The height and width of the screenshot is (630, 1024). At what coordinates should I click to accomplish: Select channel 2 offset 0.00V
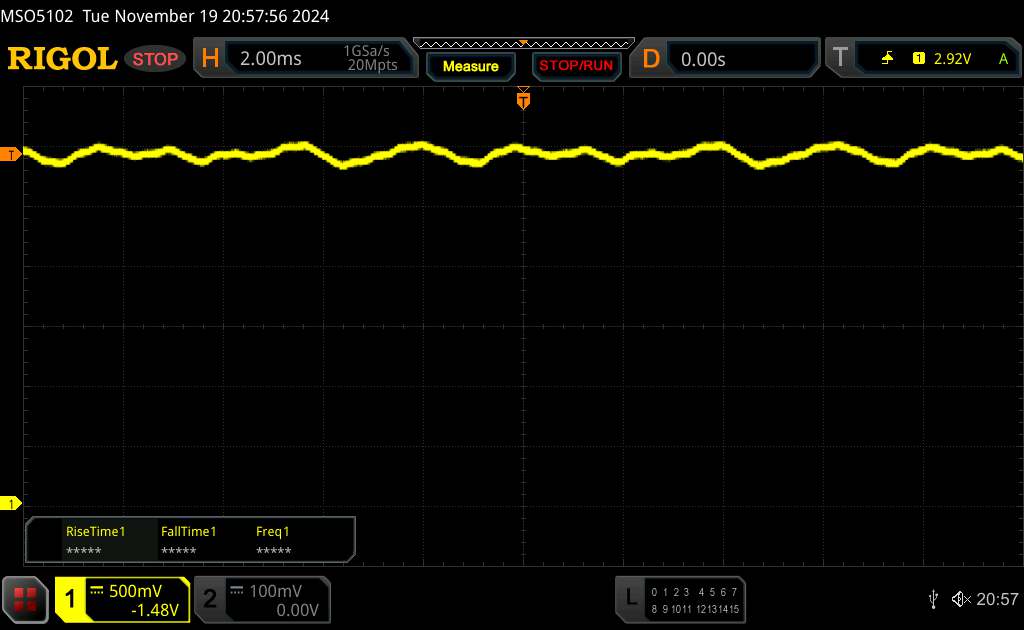coord(297,610)
